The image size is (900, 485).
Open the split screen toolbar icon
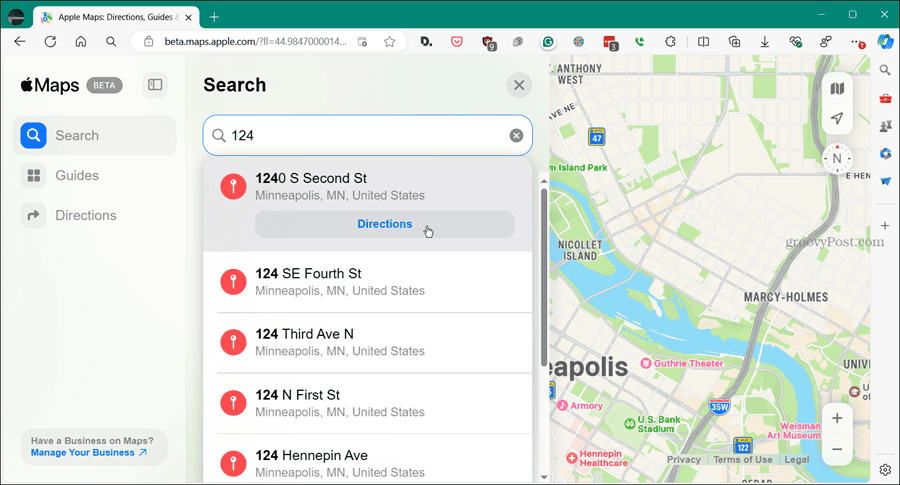[x=703, y=41]
